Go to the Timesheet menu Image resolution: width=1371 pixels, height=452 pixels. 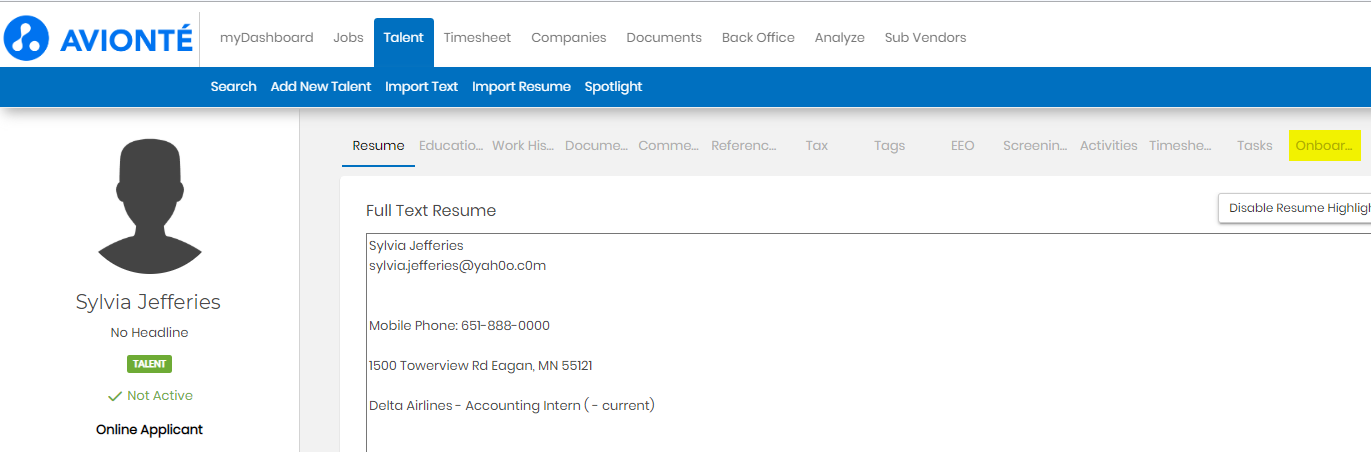[x=477, y=38]
